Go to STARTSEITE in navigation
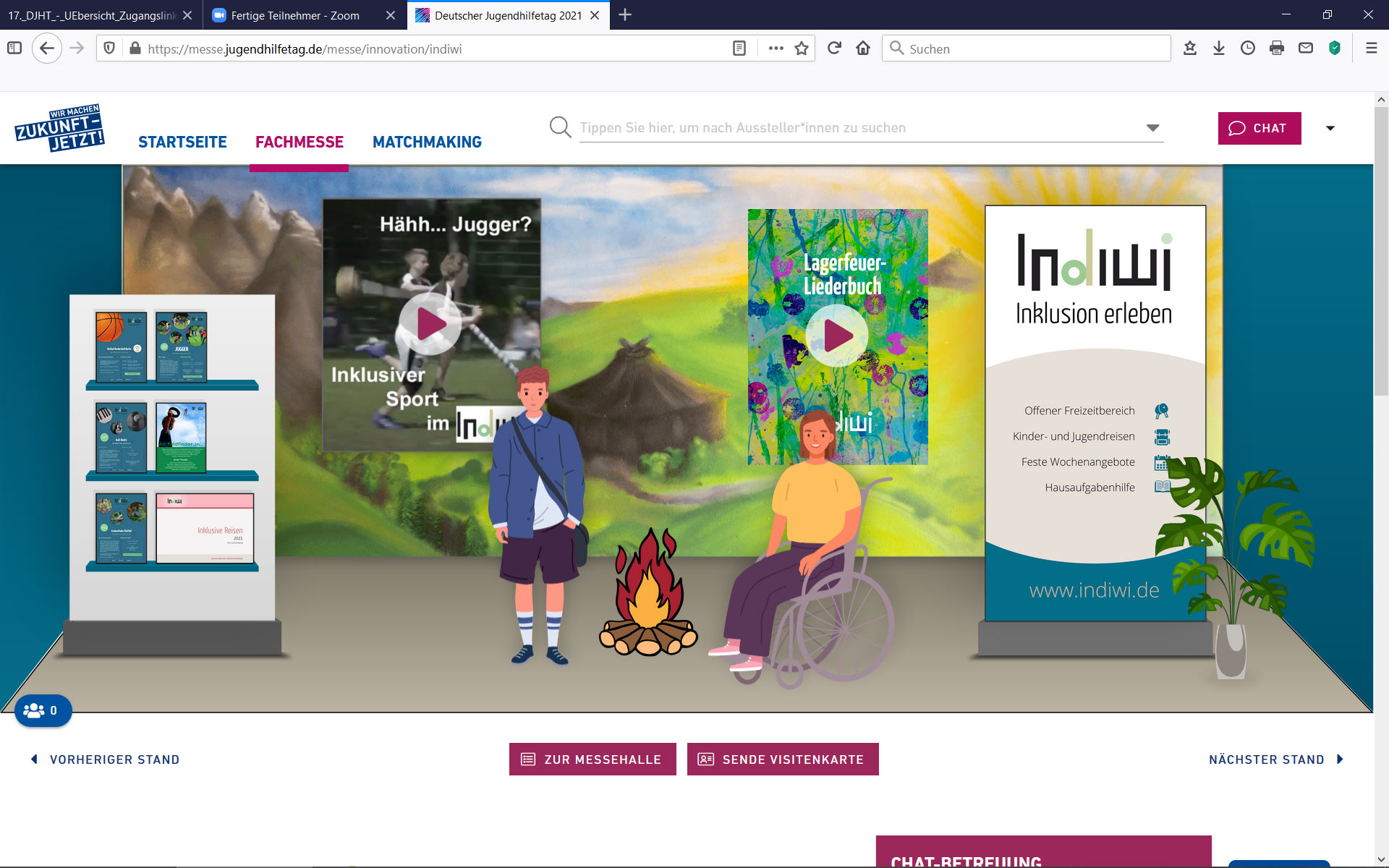Viewport: 1389px width, 868px height. [182, 142]
